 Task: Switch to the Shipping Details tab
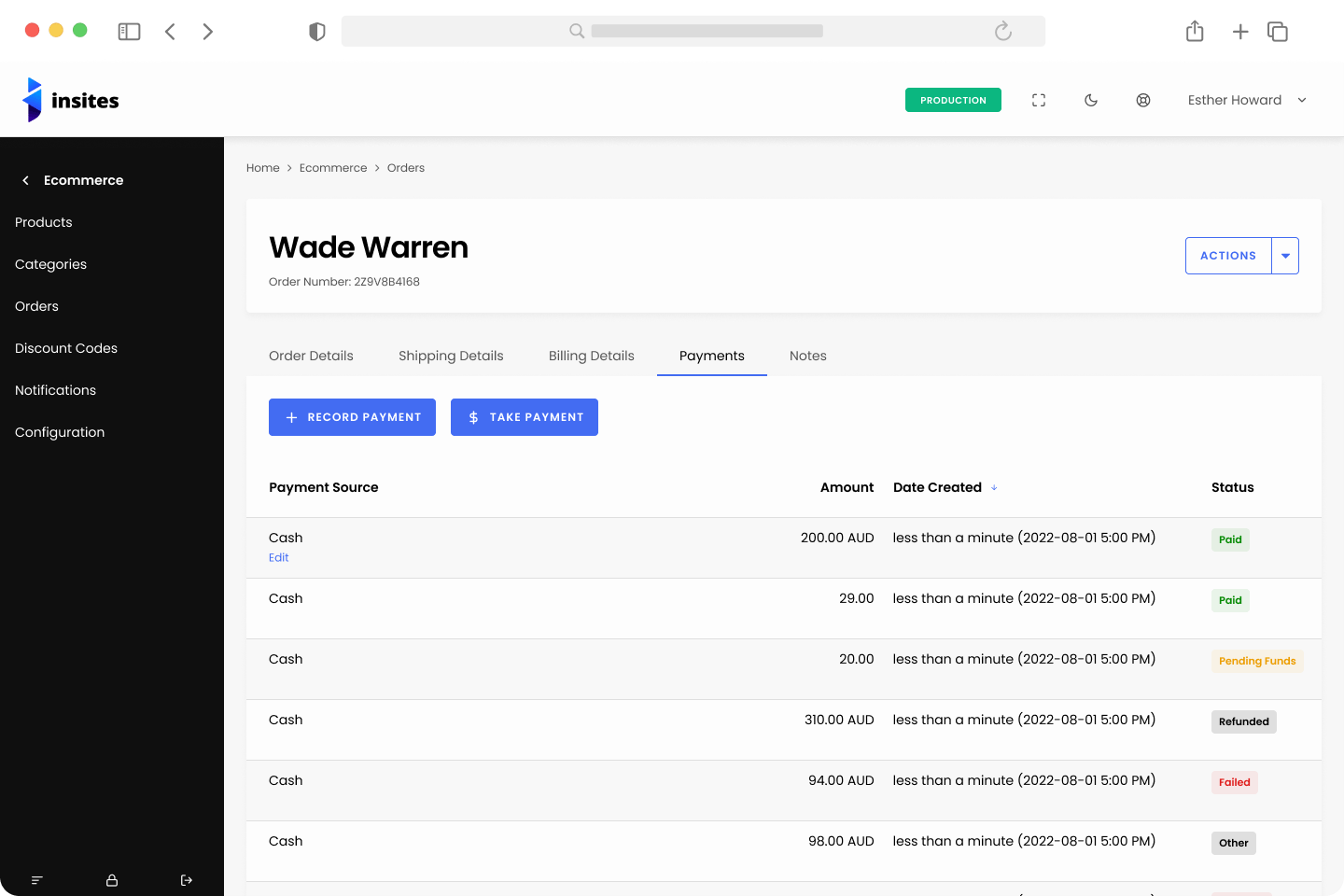451,356
